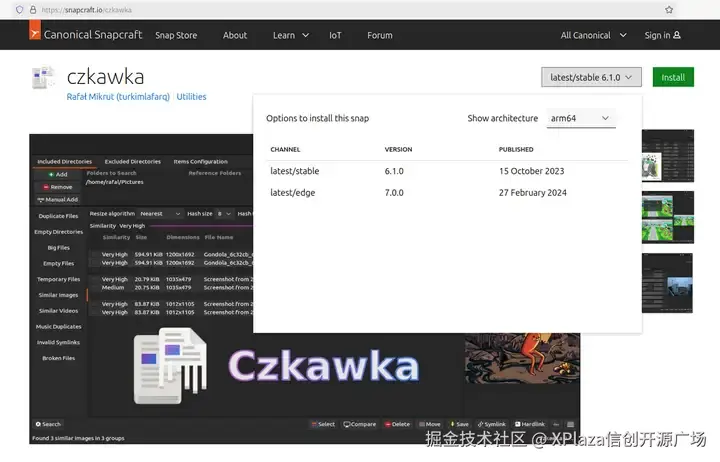Viewport: 720px width, 462px height.
Task: Click the address bar lock icon
Action: (33, 10)
